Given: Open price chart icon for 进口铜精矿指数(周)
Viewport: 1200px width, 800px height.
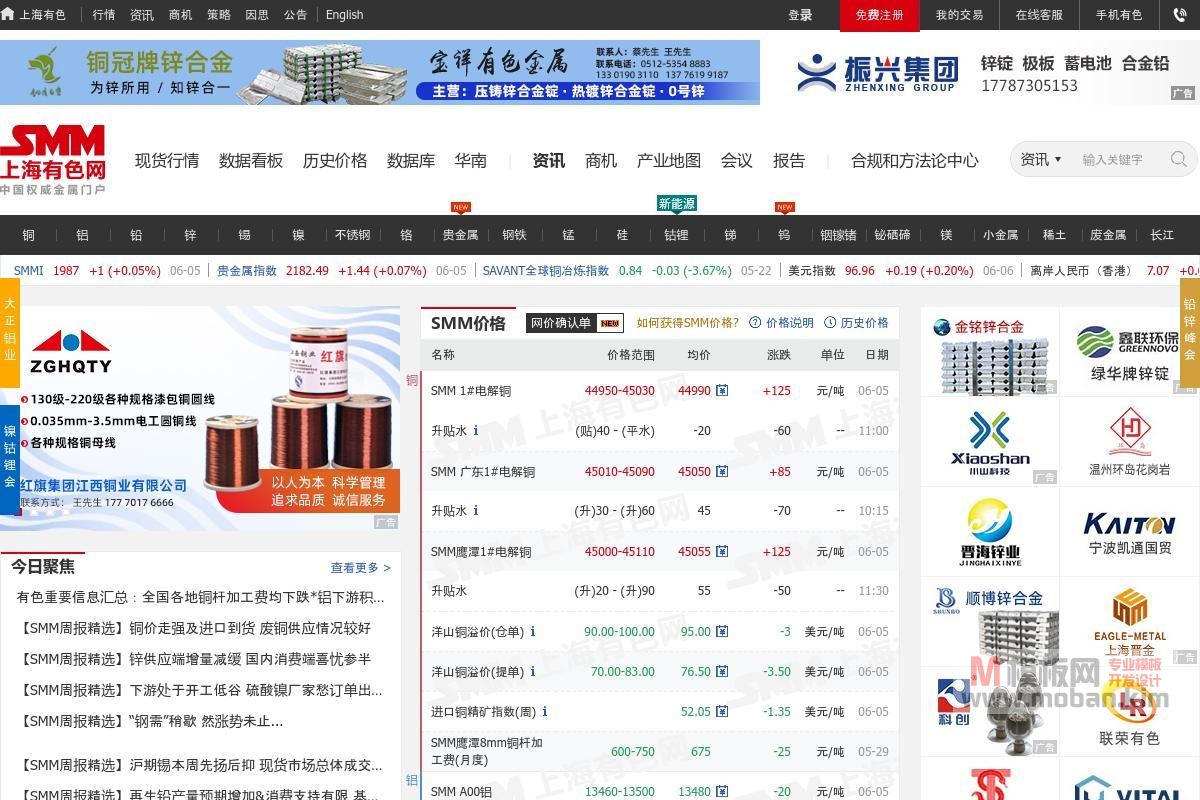Looking at the screenshot, I should click(722, 712).
